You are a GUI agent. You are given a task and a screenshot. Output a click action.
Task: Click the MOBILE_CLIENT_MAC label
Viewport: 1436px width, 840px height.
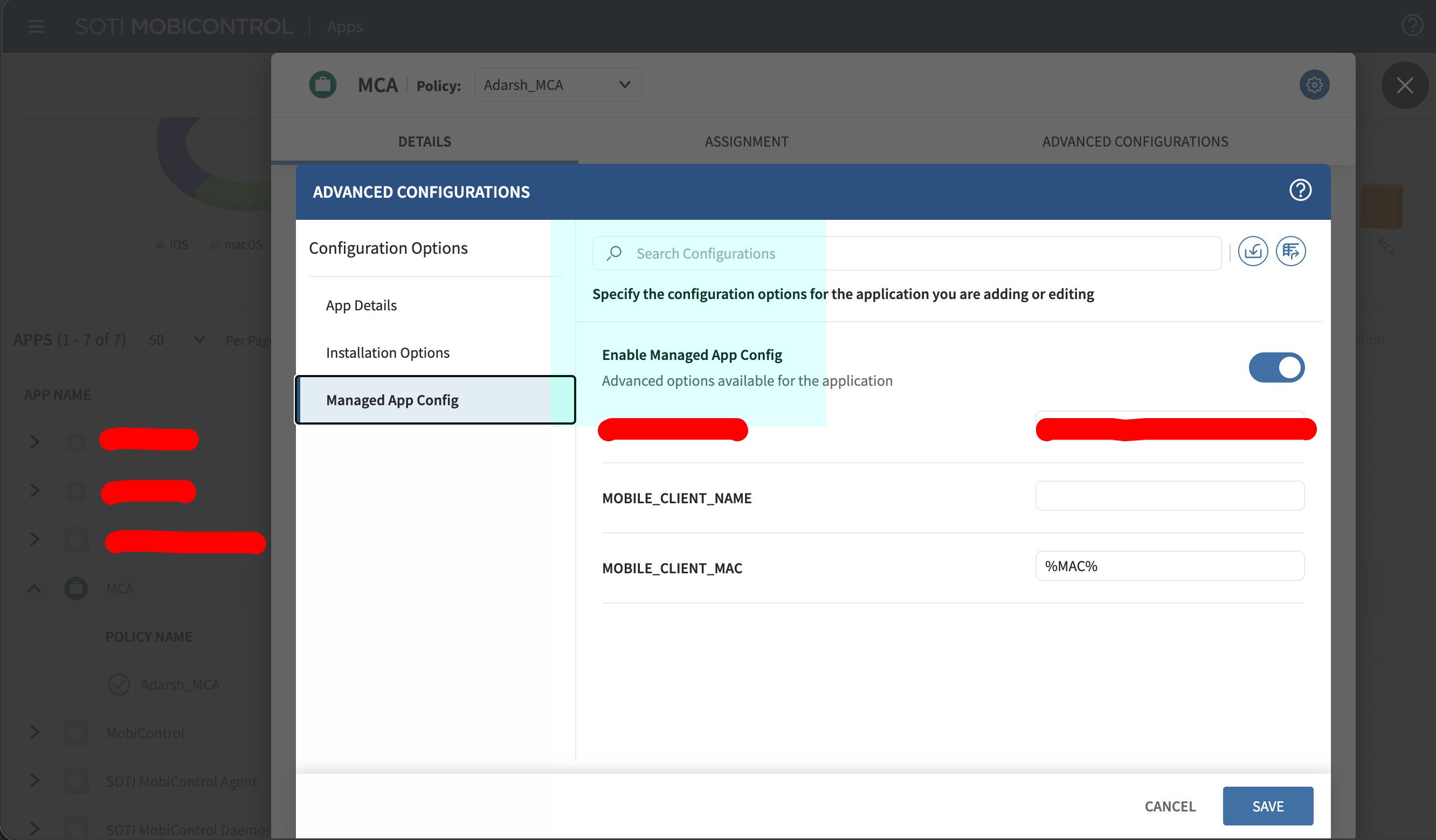(x=672, y=568)
